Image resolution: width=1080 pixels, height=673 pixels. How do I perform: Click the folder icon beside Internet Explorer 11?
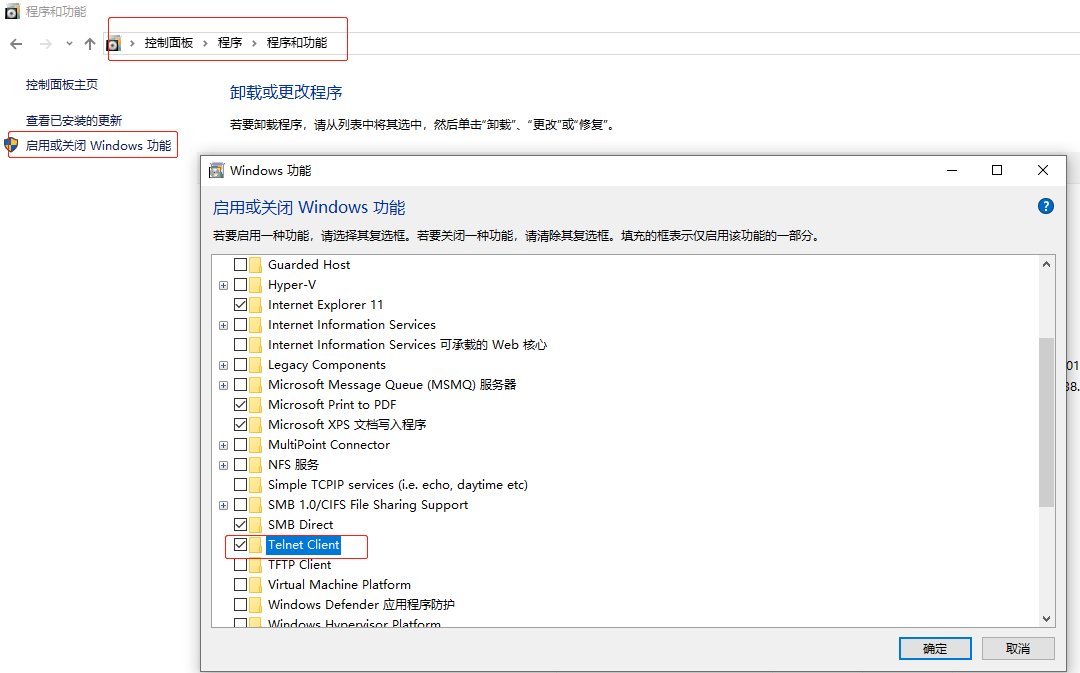click(256, 304)
